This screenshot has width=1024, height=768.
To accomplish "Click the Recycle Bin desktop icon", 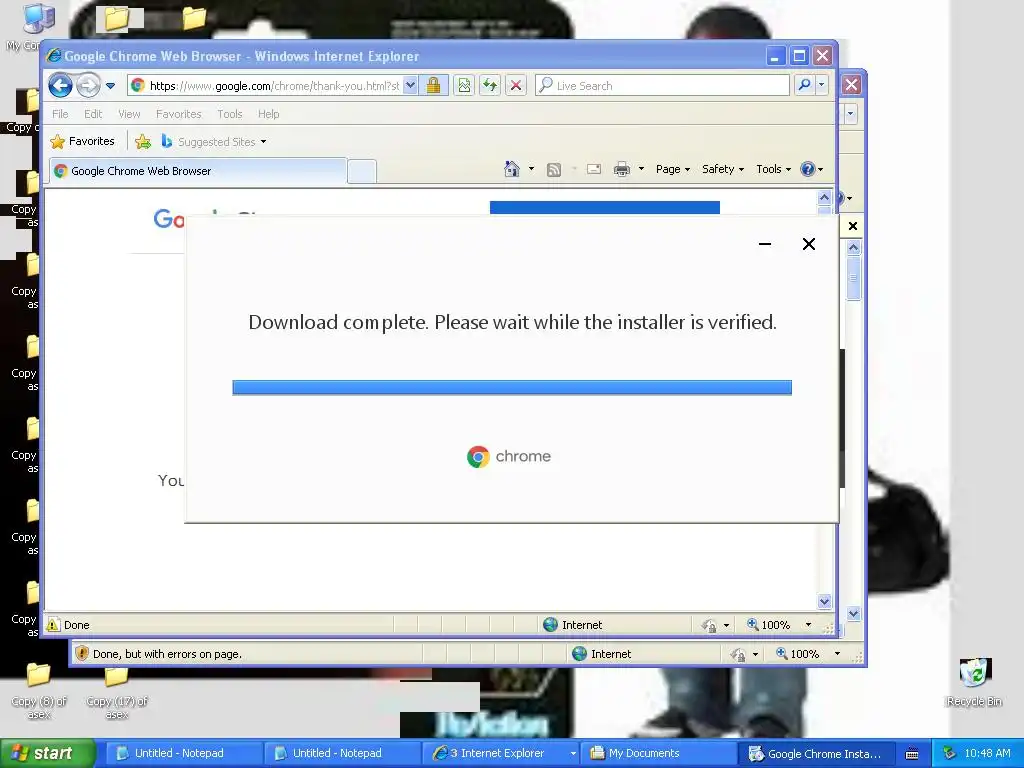I will click(974, 683).
